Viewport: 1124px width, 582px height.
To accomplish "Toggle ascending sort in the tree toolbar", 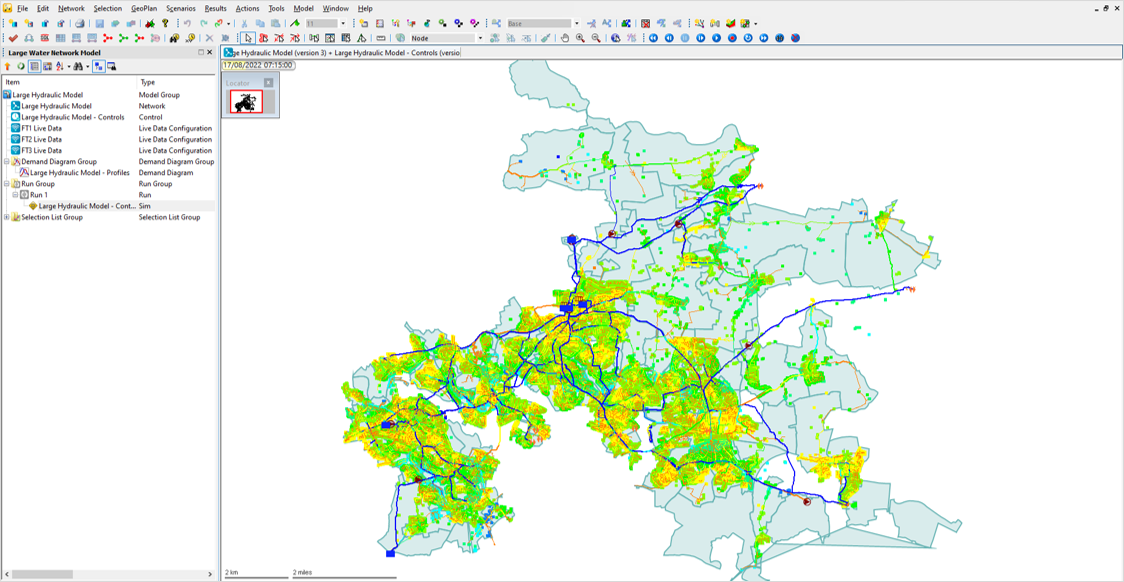I will click(x=59, y=65).
